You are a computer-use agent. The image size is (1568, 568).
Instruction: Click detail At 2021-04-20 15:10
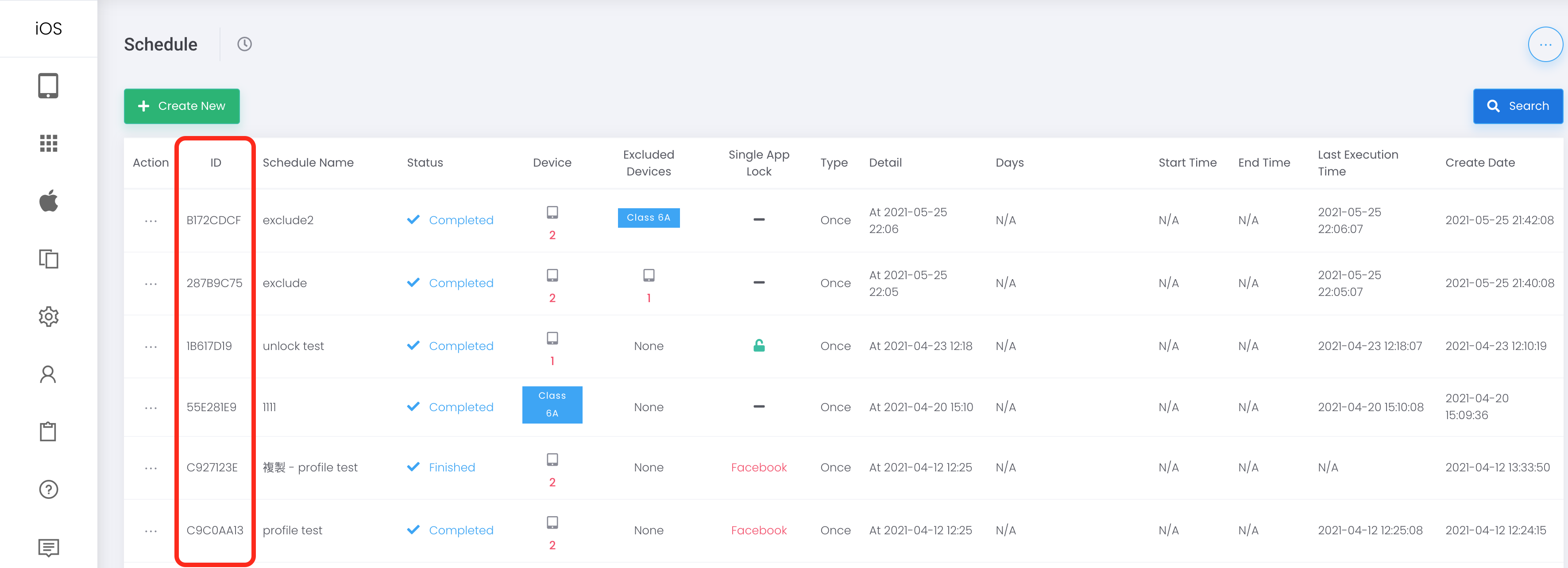921,406
